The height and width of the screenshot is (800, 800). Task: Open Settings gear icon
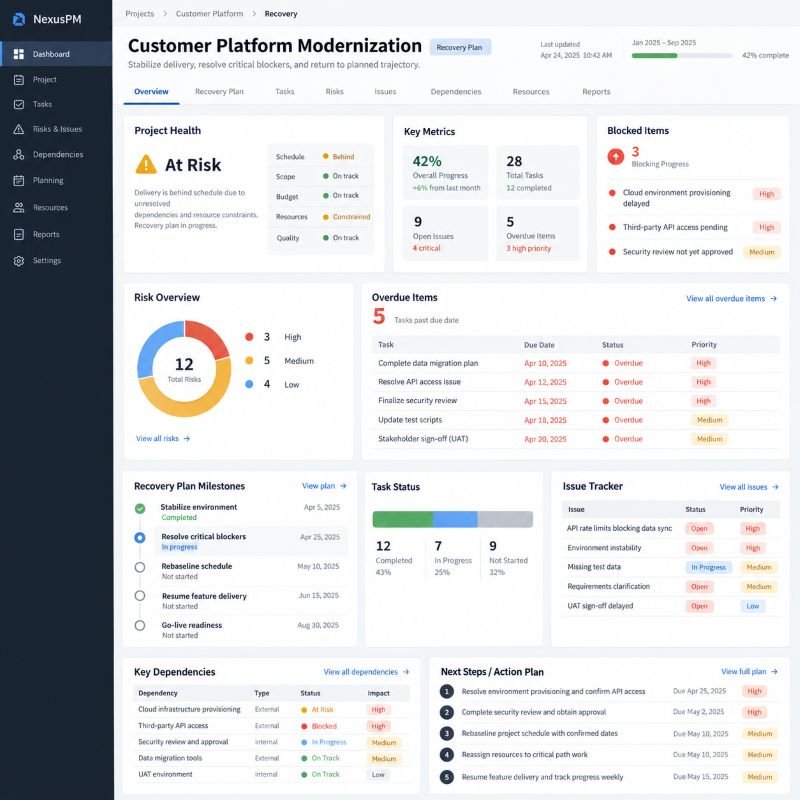[19, 261]
